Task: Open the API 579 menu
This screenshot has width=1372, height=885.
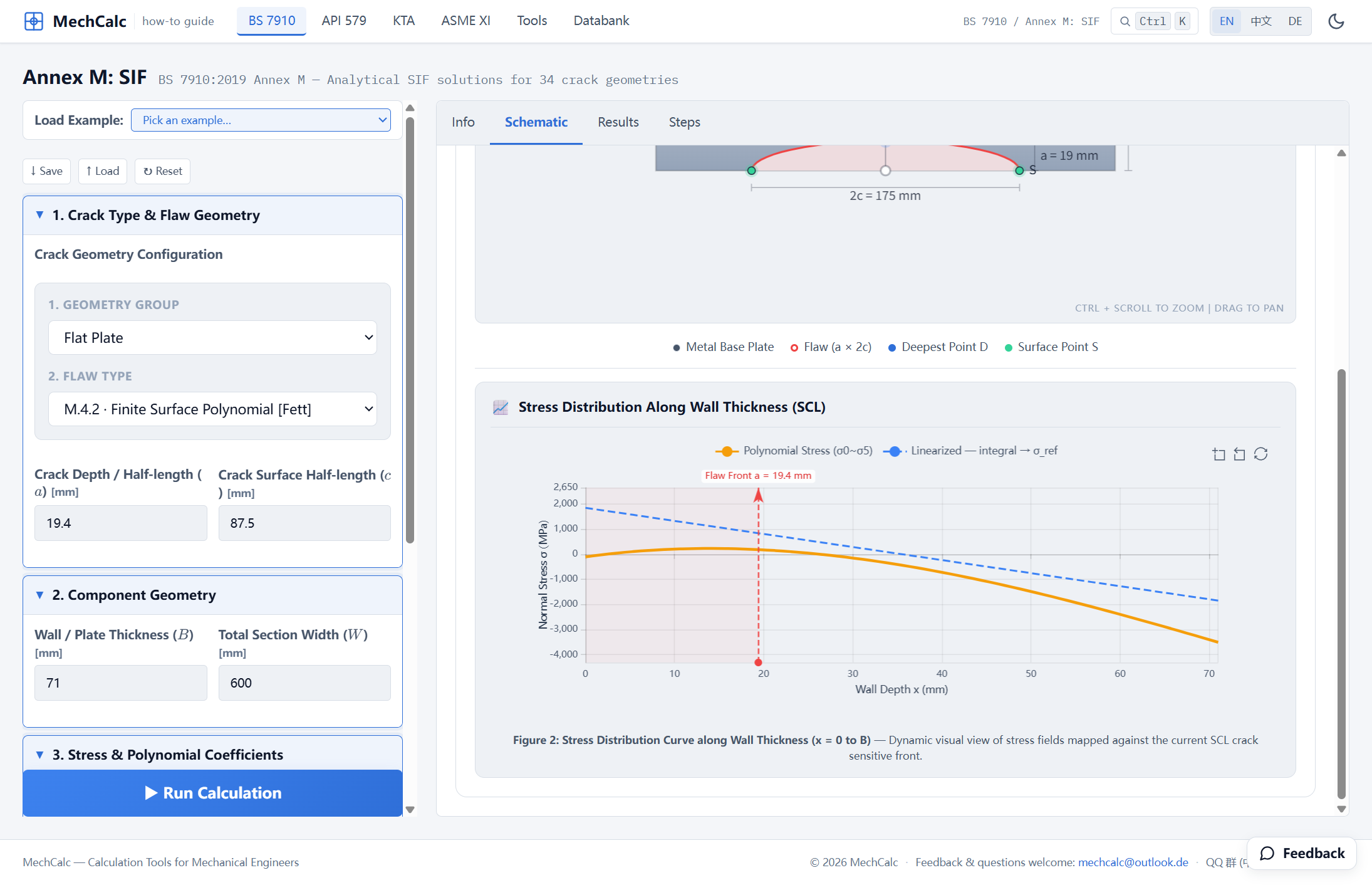Action: click(x=344, y=21)
